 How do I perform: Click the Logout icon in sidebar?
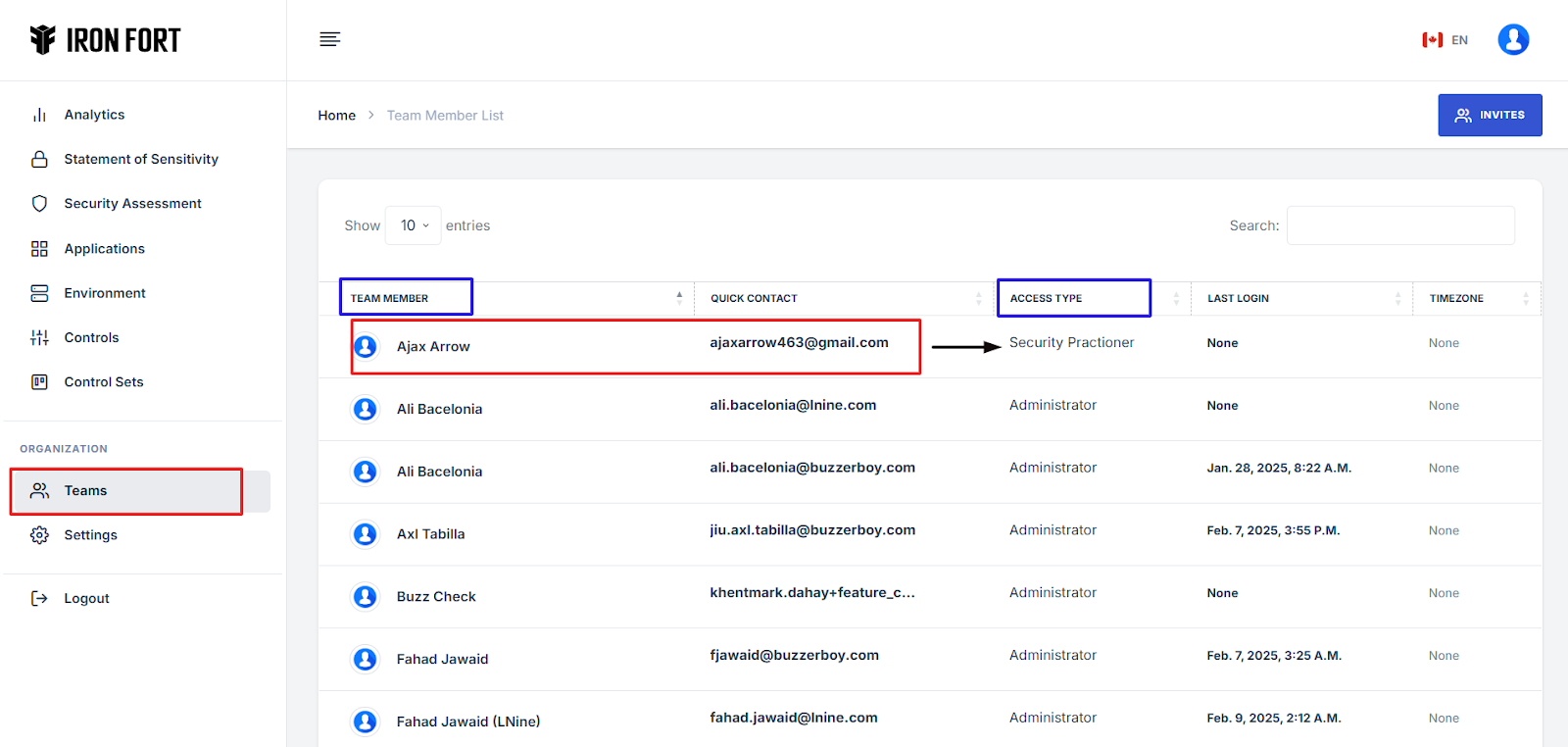click(39, 598)
